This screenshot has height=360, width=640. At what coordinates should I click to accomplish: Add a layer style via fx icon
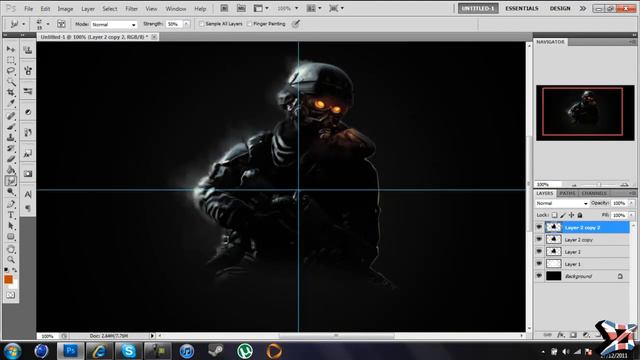[x=561, y=335]
